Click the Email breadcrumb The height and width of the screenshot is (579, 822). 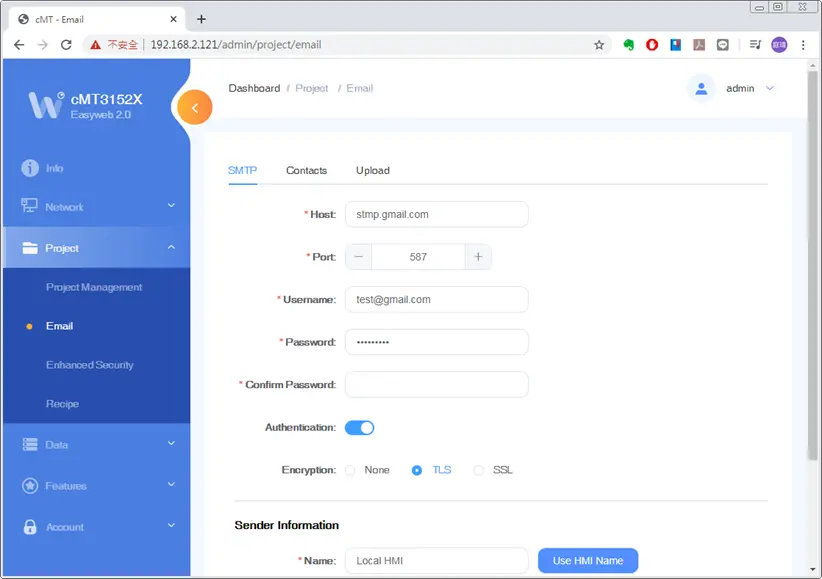[x=360, y=88]
